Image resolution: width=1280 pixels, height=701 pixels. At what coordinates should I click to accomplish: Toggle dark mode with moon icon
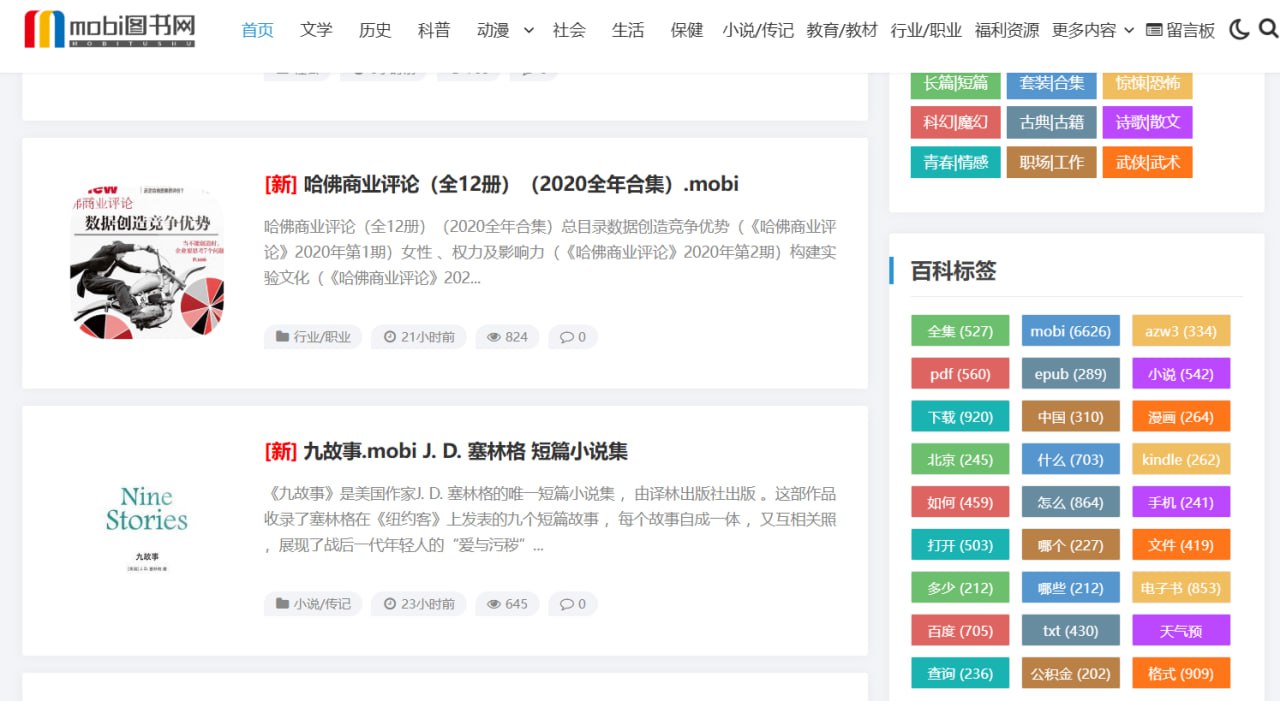pos(1239,30)
